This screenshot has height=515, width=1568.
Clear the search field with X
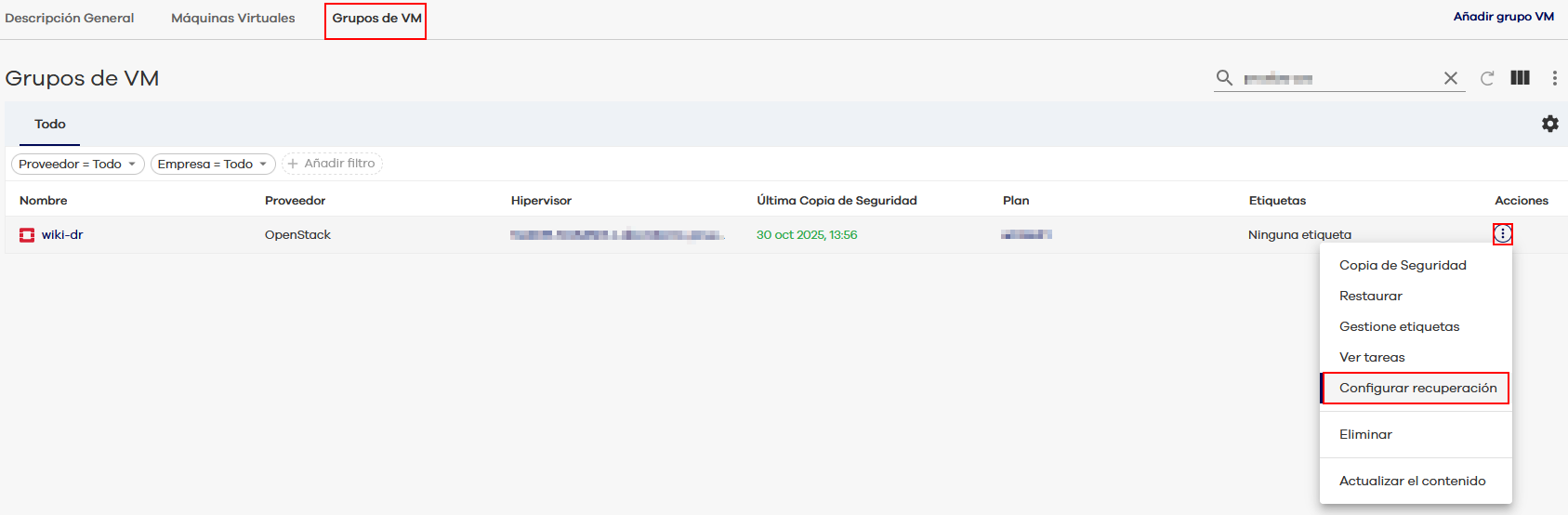pyautogui.click(x=1450, y=78)
